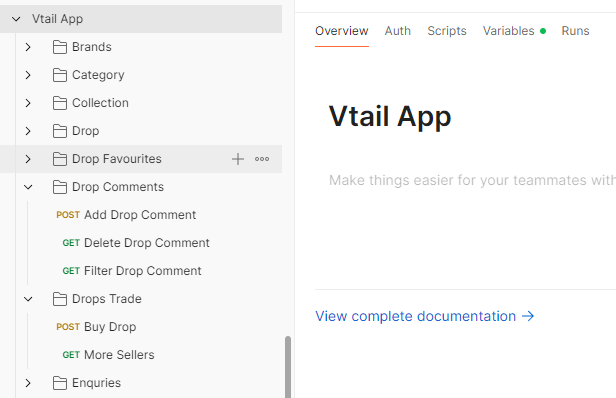Click the Brands folder icon
The width and height of the screenshot is (616, 398).
click(60, 47)
